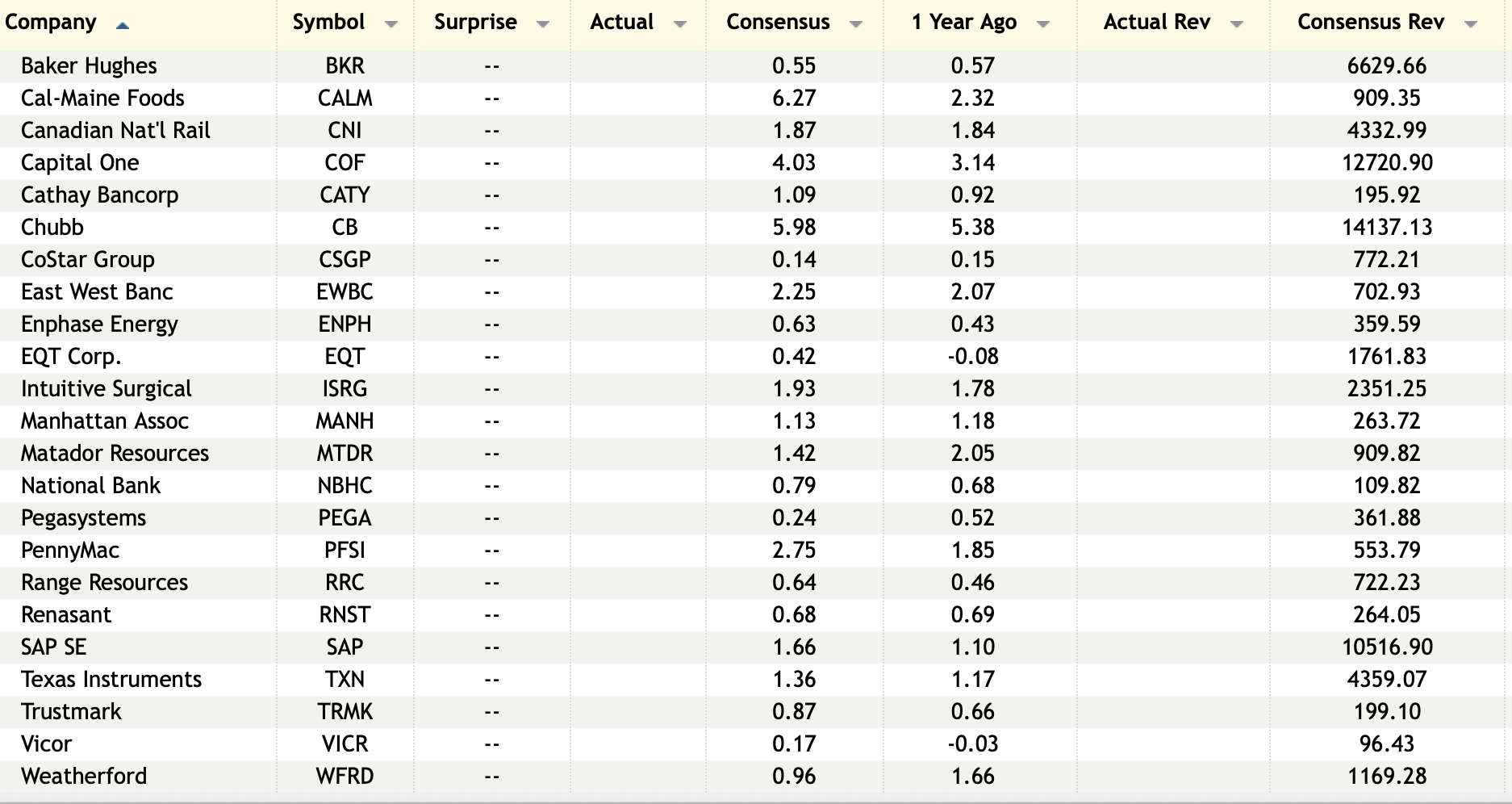The height and width of the screenshot is (804, 1512).
Task: Open the Capital One company entry
Action: pyautogui.click(x=80, y=163)
